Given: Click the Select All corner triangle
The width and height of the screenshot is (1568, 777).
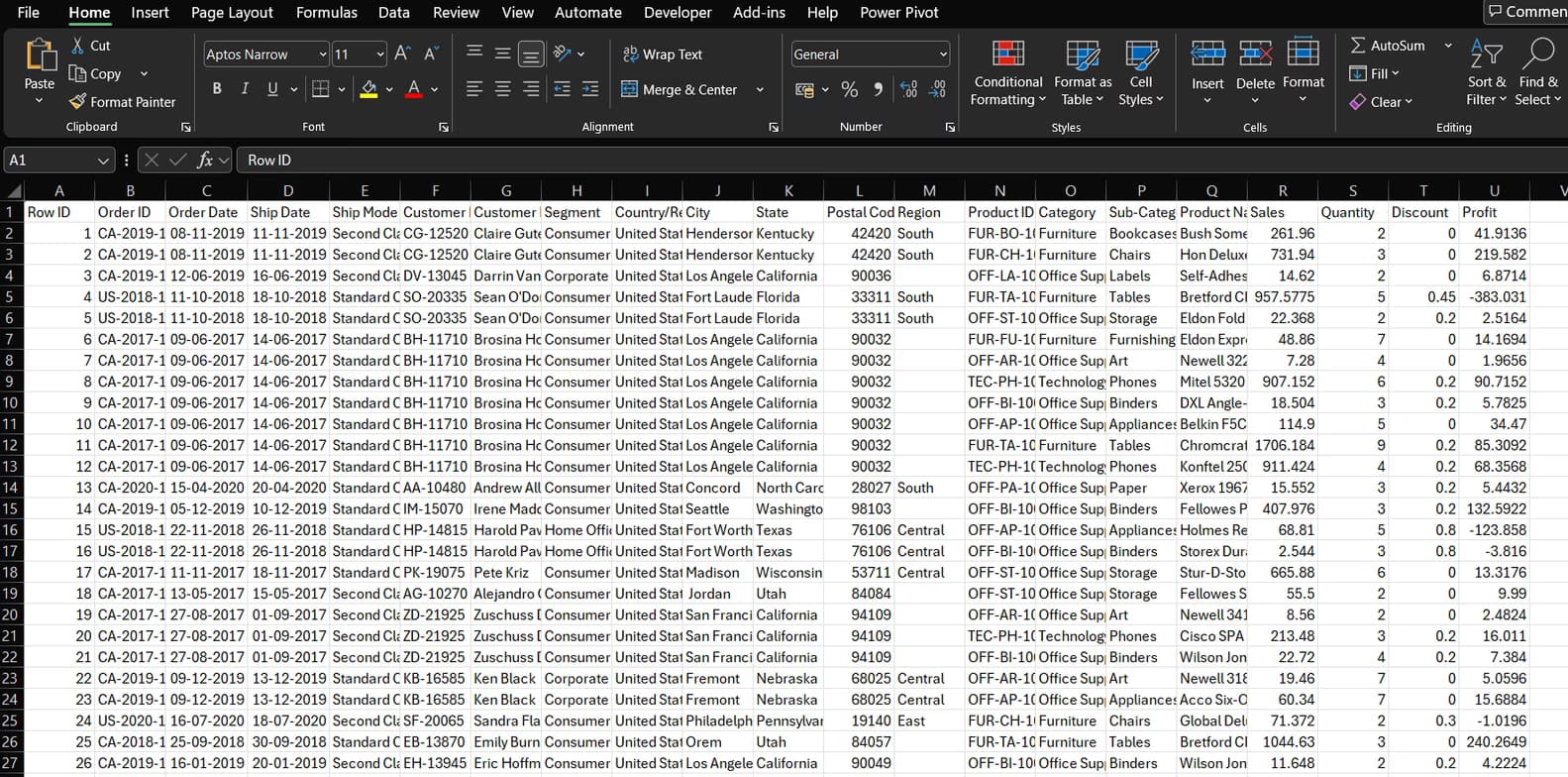Looking at the screenshot, I should tap(14, 190).
